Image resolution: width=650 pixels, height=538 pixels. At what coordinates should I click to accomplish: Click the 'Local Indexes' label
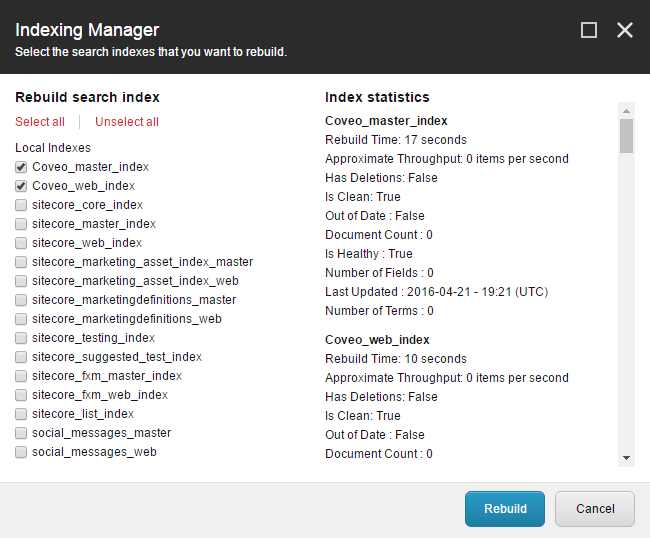pyautogui.click(x=53, y=148)
